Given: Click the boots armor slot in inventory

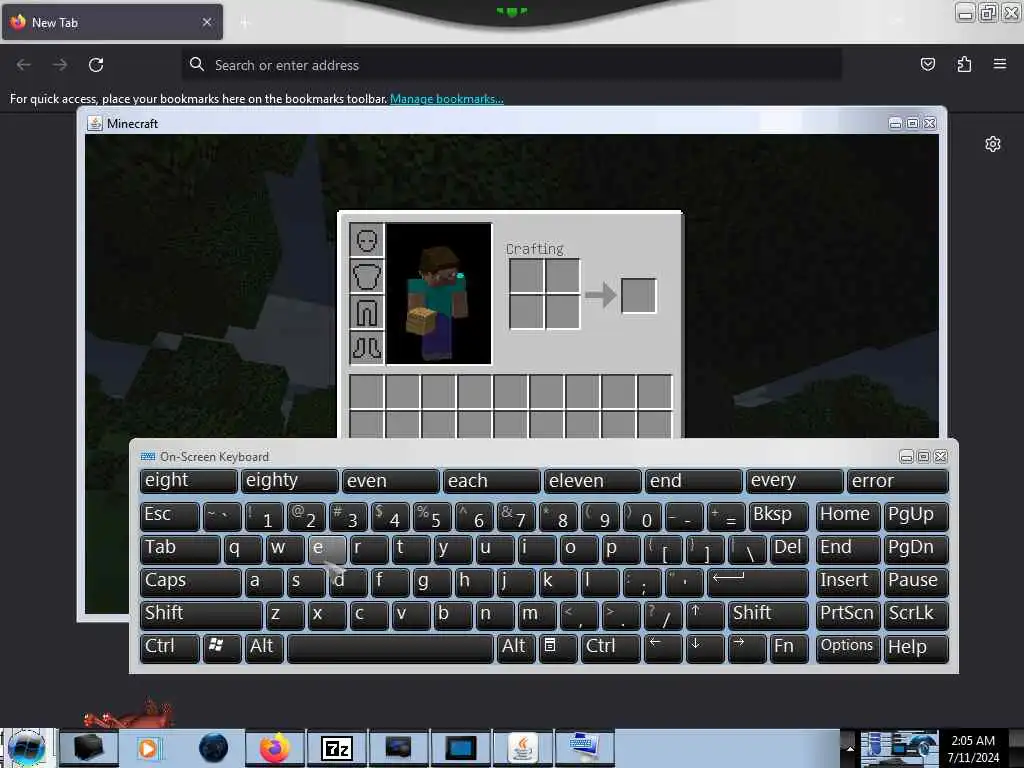Looking at the screenshot, I should 366,347.
